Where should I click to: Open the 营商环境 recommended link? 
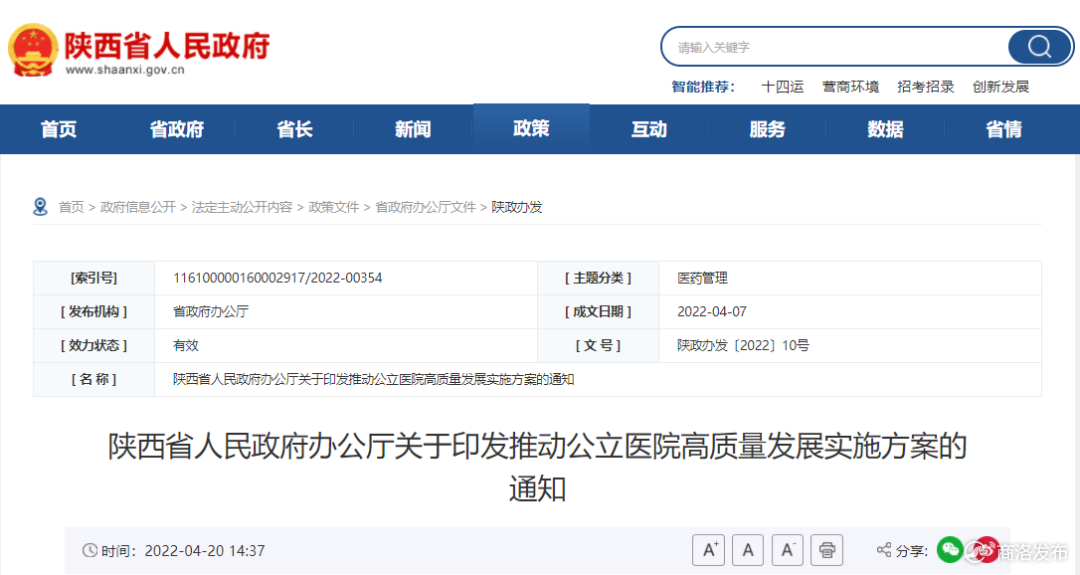(850, 87)
